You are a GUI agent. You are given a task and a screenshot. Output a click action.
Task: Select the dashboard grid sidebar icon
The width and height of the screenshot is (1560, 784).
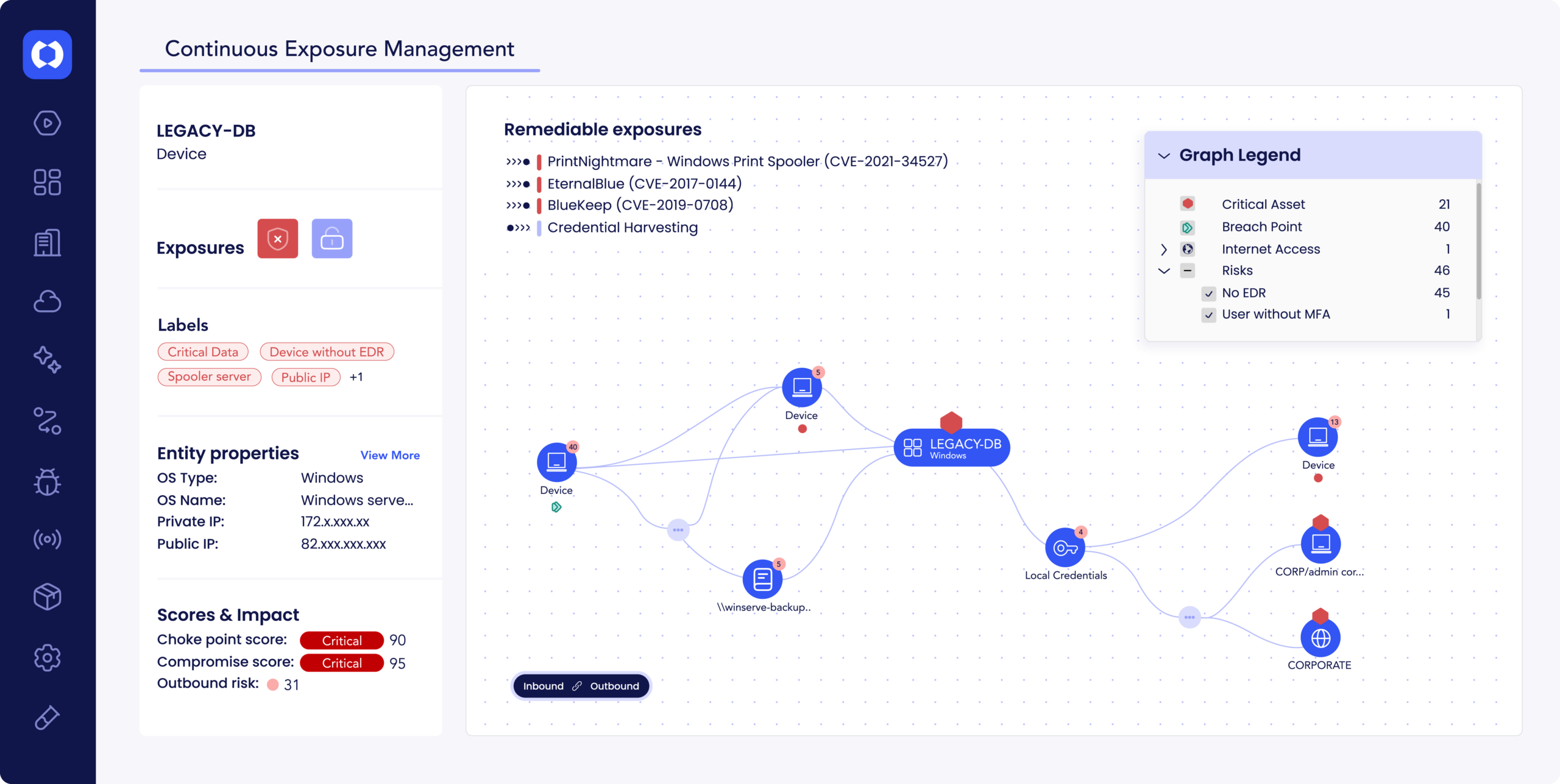(x=47, y=182)
